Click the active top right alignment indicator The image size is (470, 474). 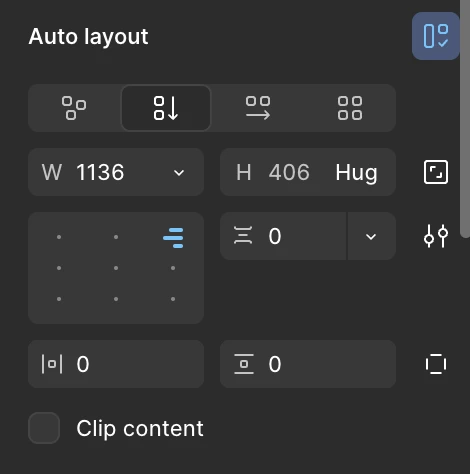[x=173, y=238]
